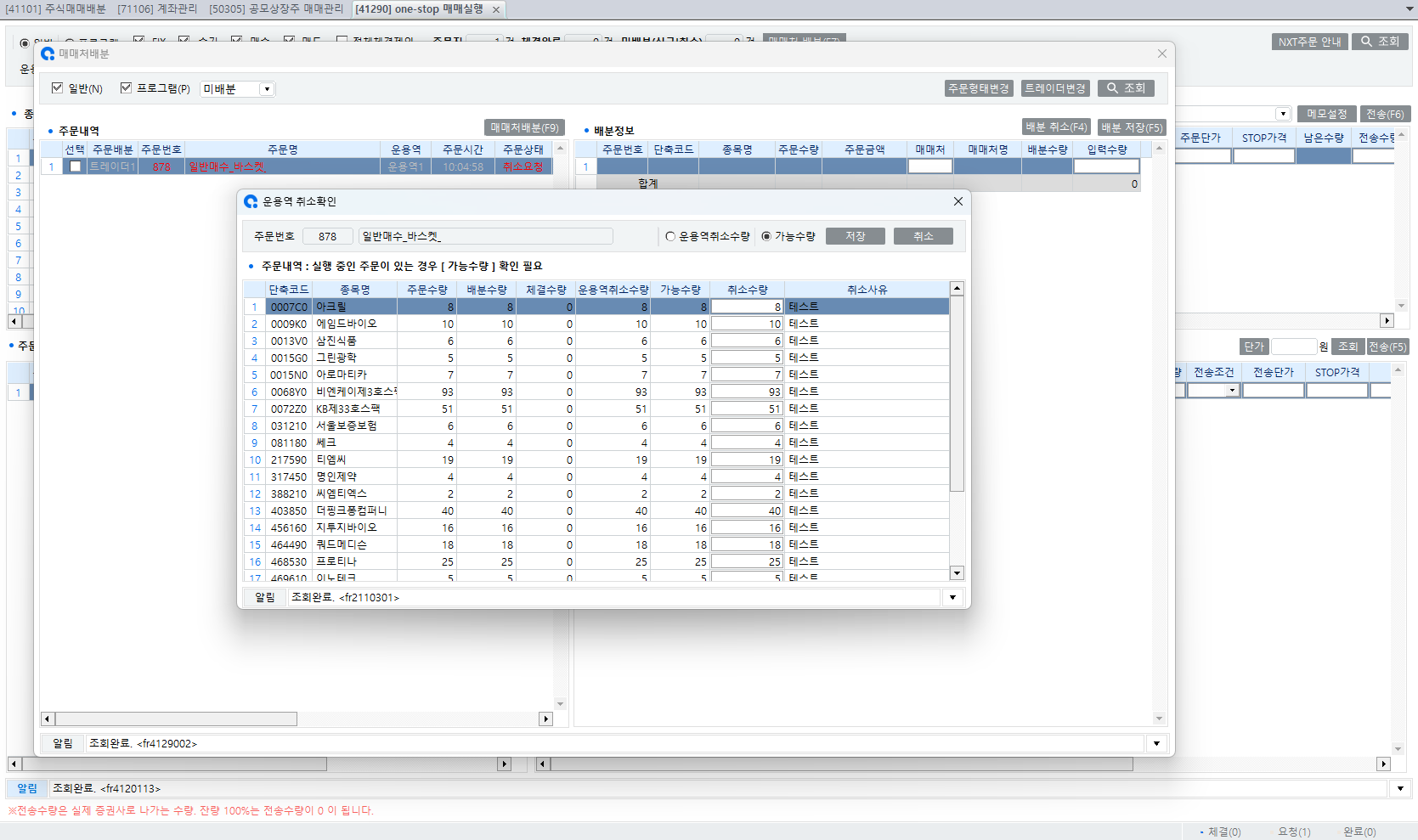Tick the 선택 checkbox for order 878
Image resolution: width=1418 pixels, height=840 pixels.
[x=76, y=166]
